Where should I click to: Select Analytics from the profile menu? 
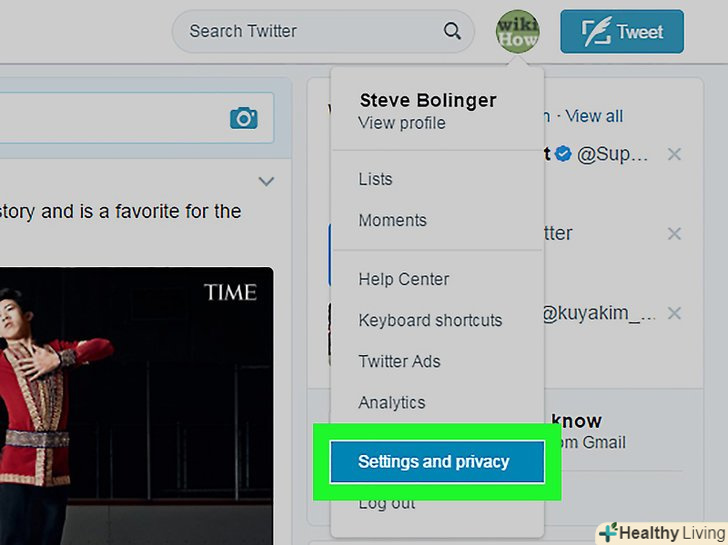tap(392, 402)
